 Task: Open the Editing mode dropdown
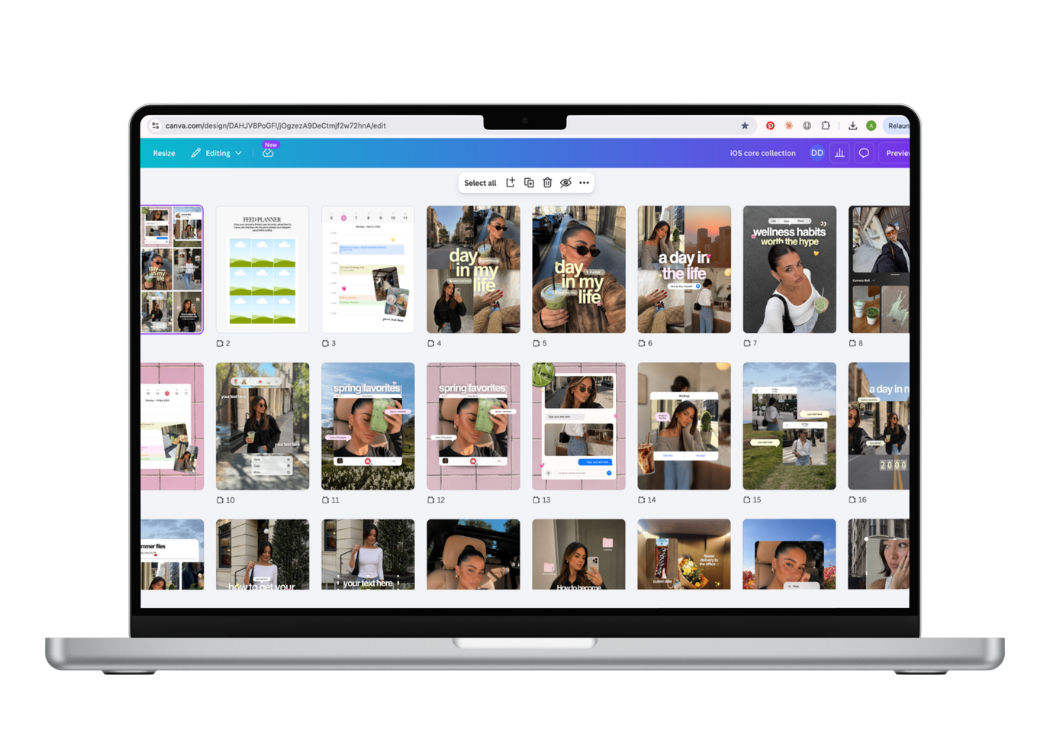(216, 153)
